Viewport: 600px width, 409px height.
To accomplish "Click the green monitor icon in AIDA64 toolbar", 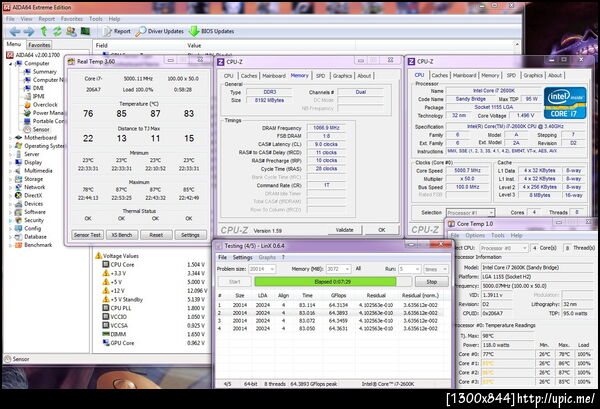I will [85, 31].
